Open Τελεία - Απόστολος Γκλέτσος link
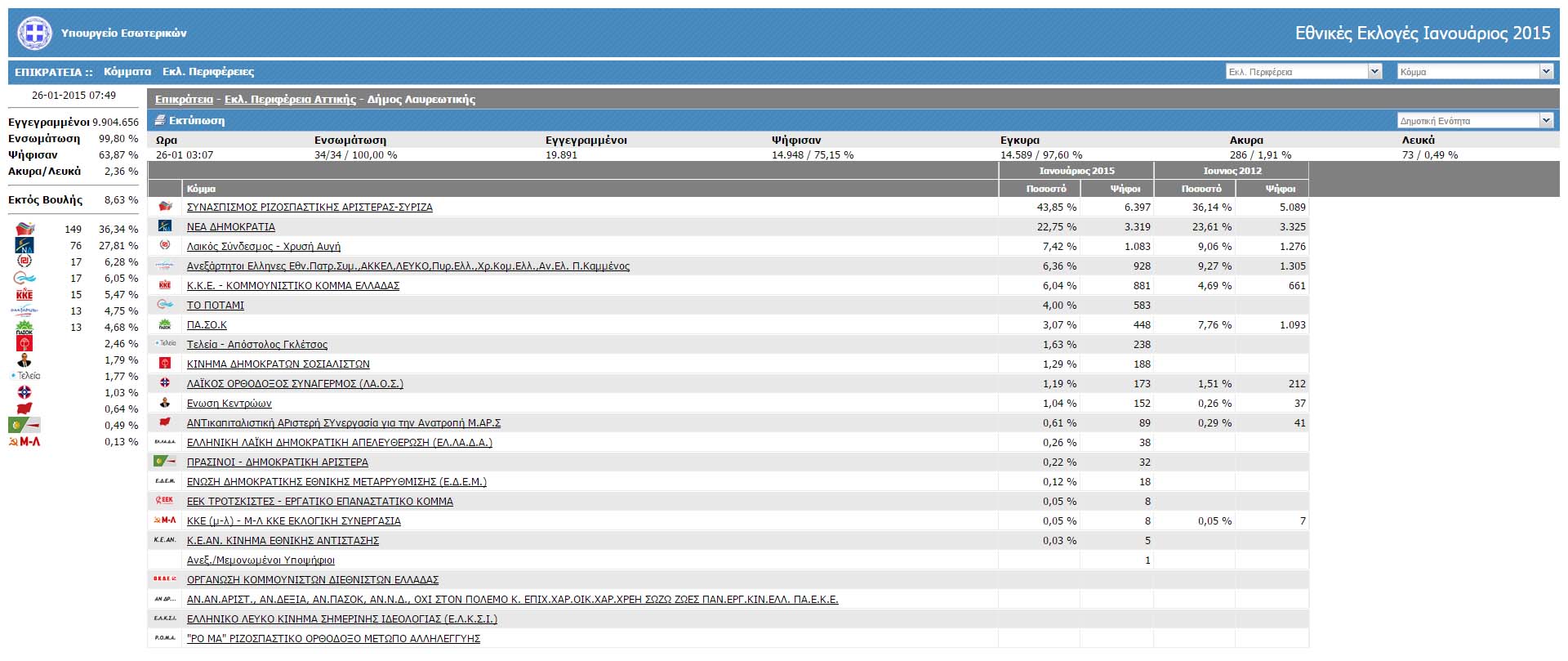The width and height of the screenshot is (1568, 661). tap(257, 345)
